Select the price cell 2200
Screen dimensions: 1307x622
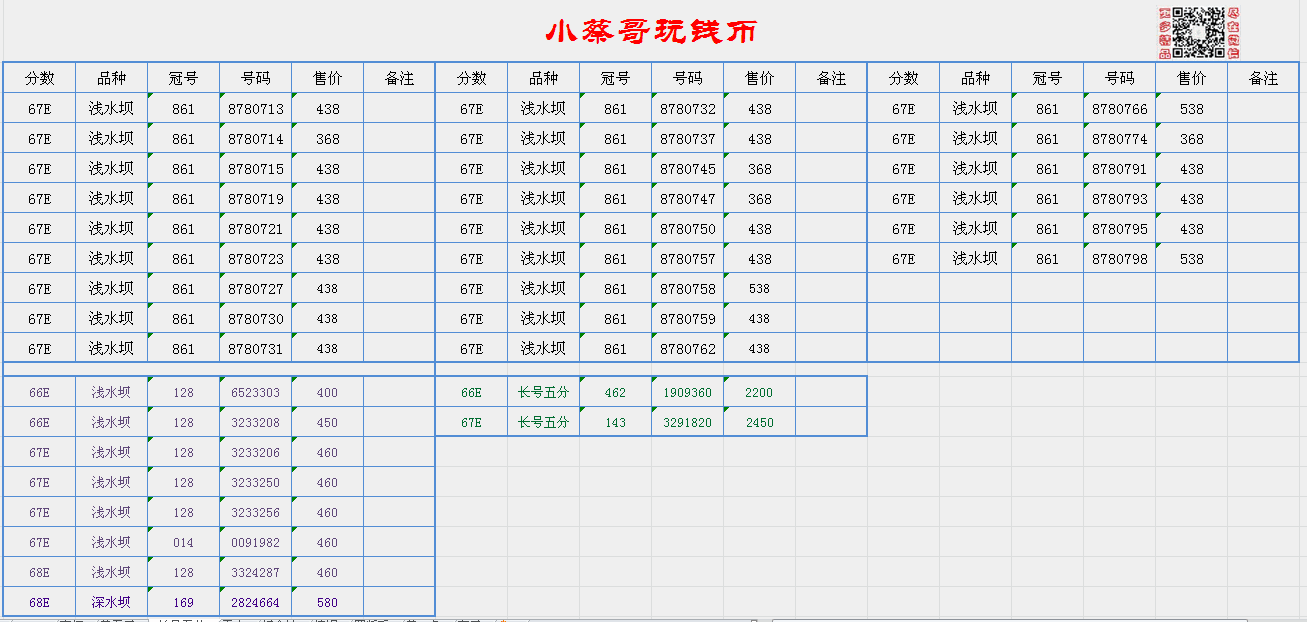tap(759, 393)
